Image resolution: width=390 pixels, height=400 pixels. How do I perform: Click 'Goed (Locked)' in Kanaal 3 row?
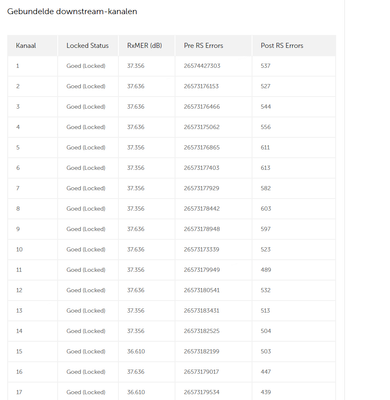point(86,107)
